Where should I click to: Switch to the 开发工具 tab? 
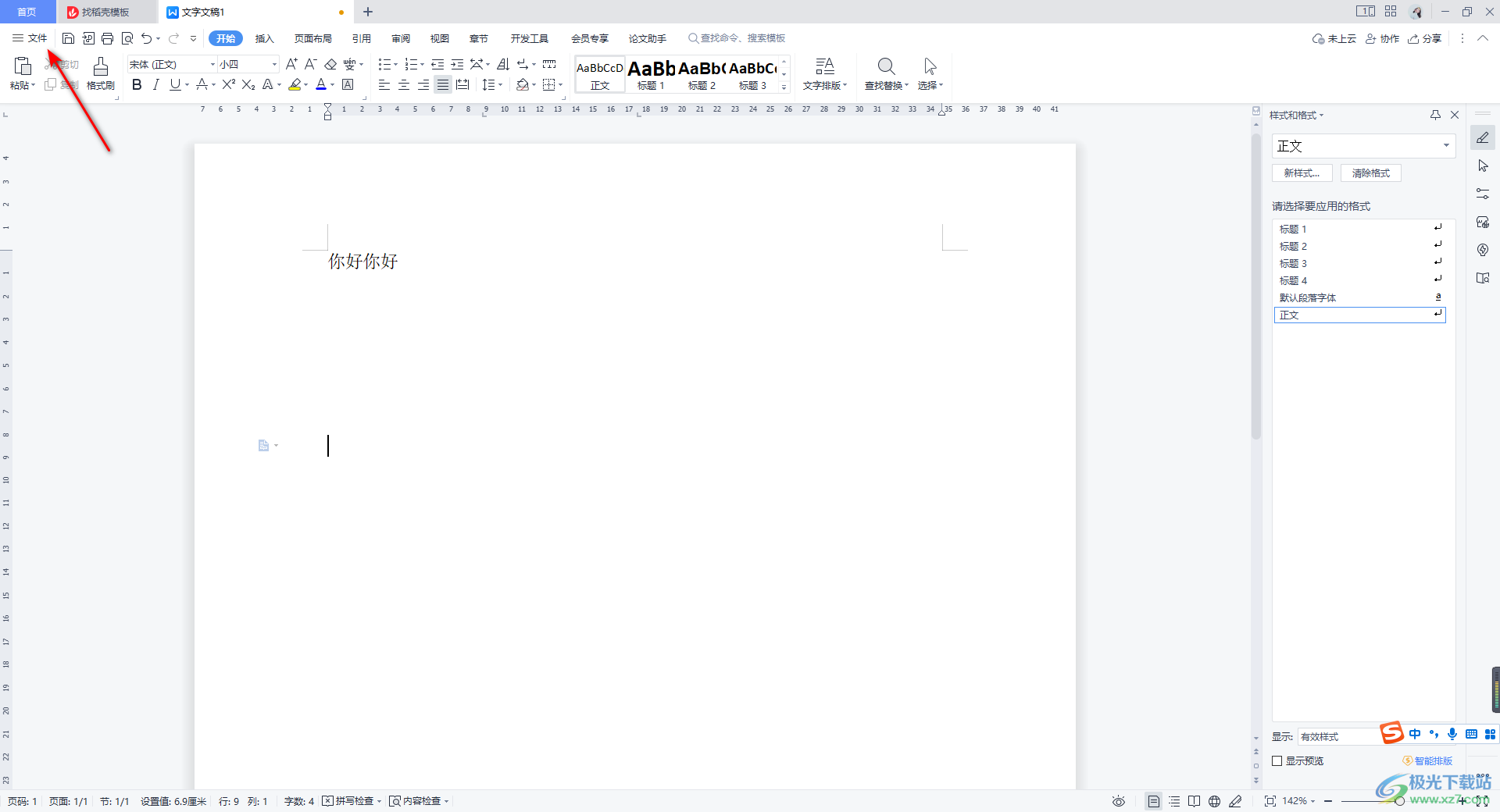click(530, 38)
